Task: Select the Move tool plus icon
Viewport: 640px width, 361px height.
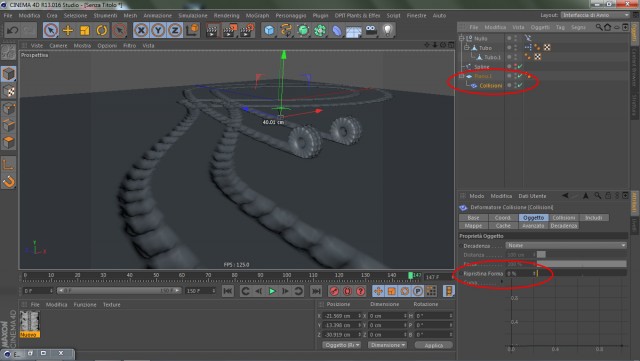Action: point(68,30)
